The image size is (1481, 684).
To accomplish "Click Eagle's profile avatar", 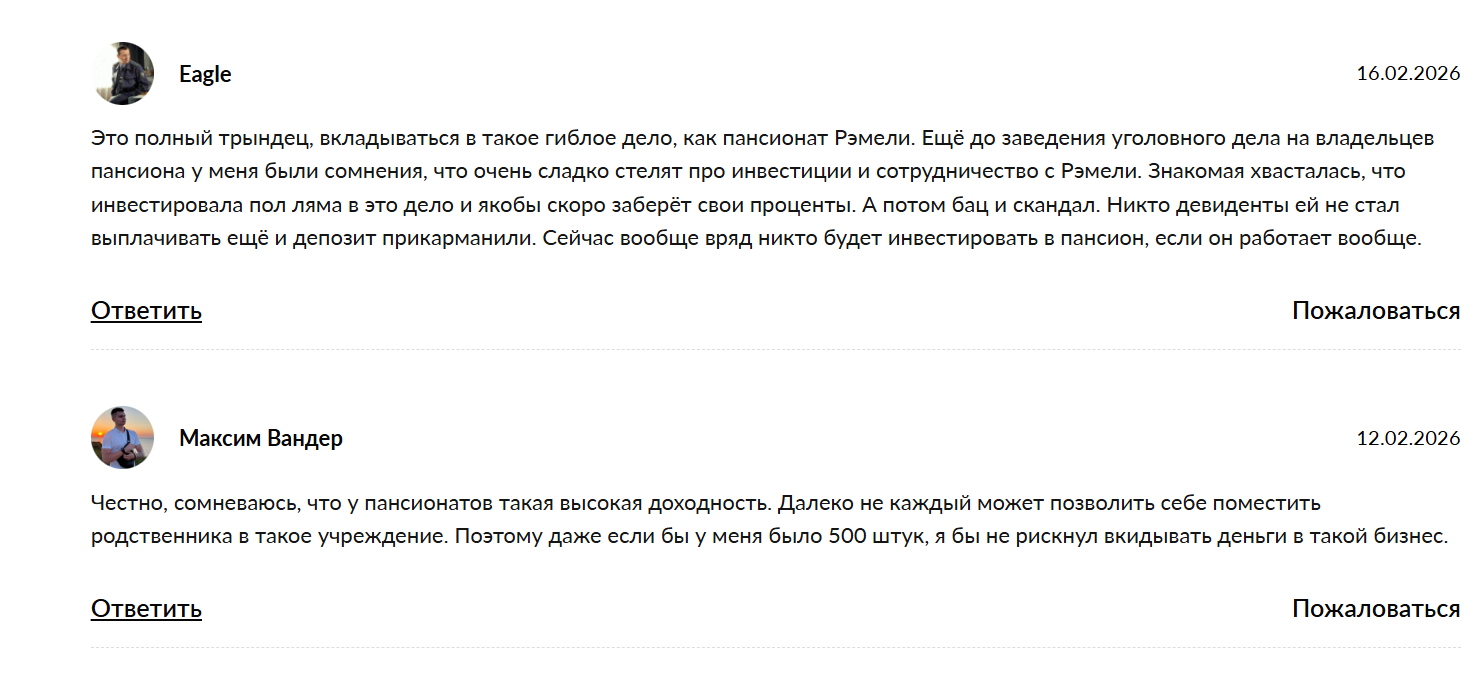I will [x=122, y=73].
